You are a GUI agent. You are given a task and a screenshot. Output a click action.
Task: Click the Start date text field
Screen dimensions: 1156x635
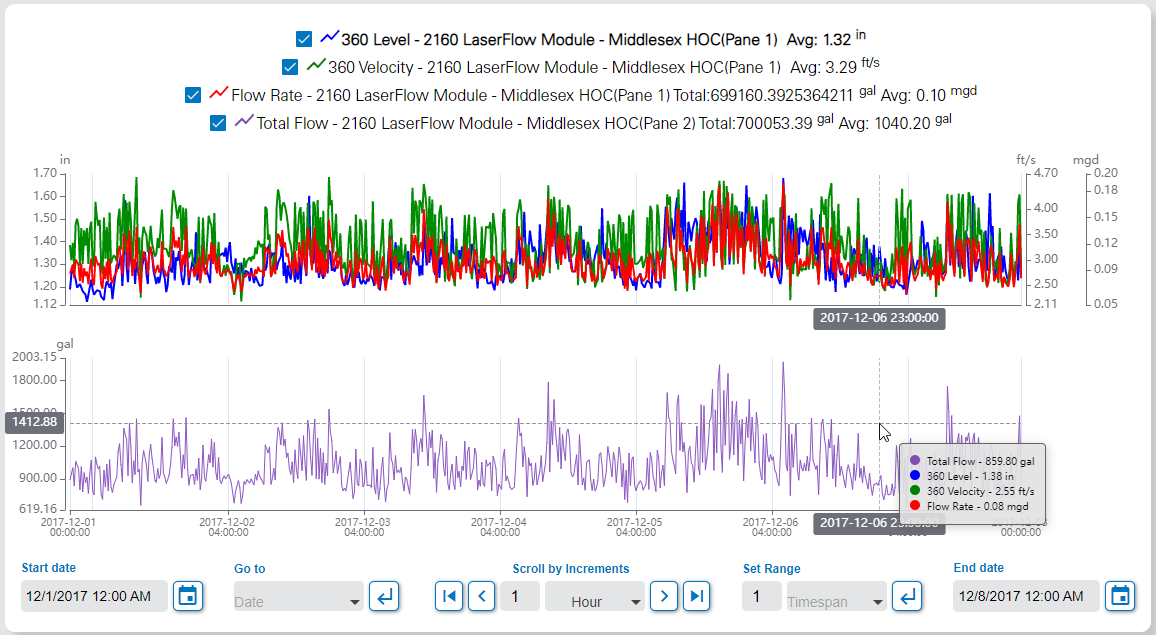coord(93,596)
